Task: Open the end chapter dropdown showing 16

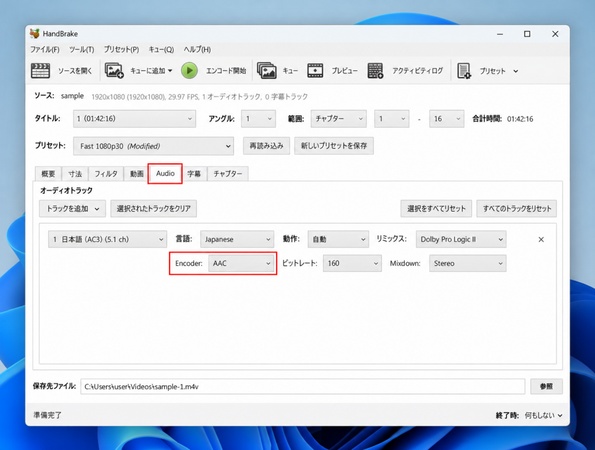Action: pyautogui.click(x=446, y=119)
